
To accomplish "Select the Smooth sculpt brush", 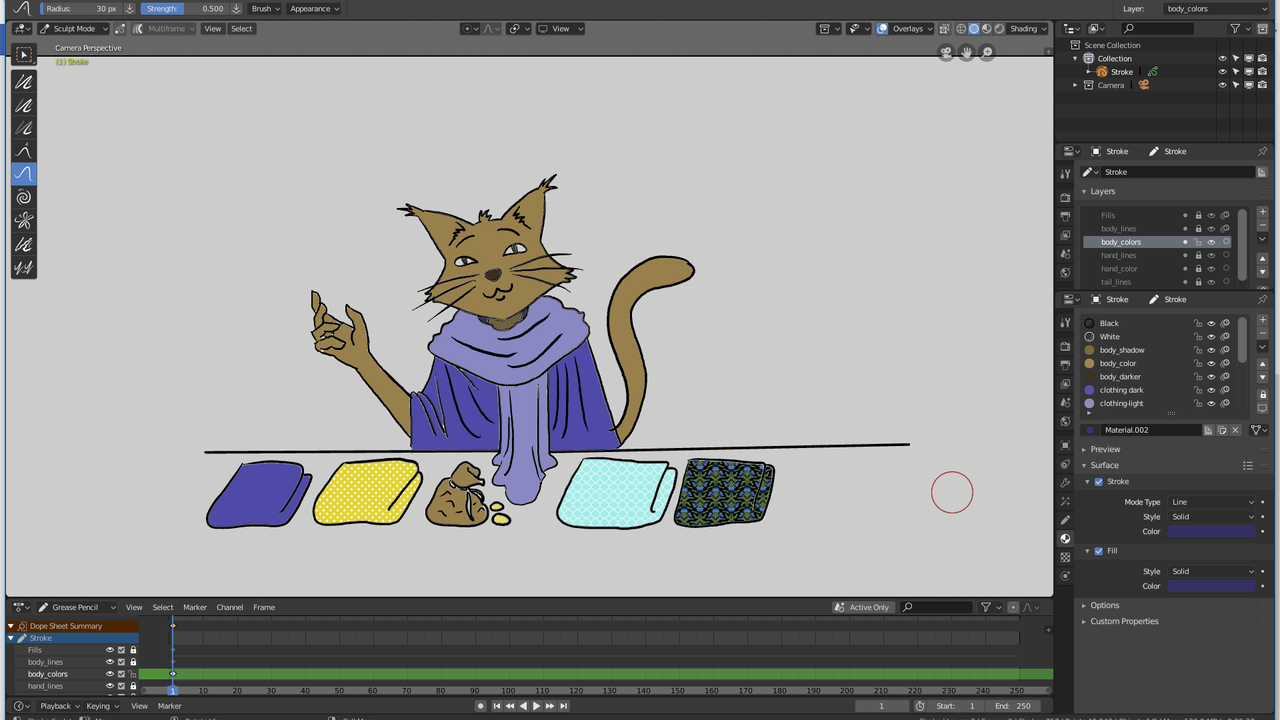I will (x=23, y=82).
